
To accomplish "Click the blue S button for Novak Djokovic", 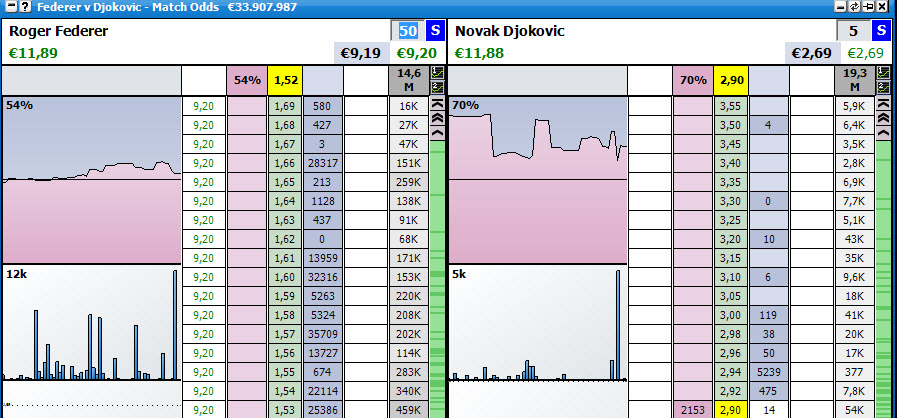I will 882,30.
